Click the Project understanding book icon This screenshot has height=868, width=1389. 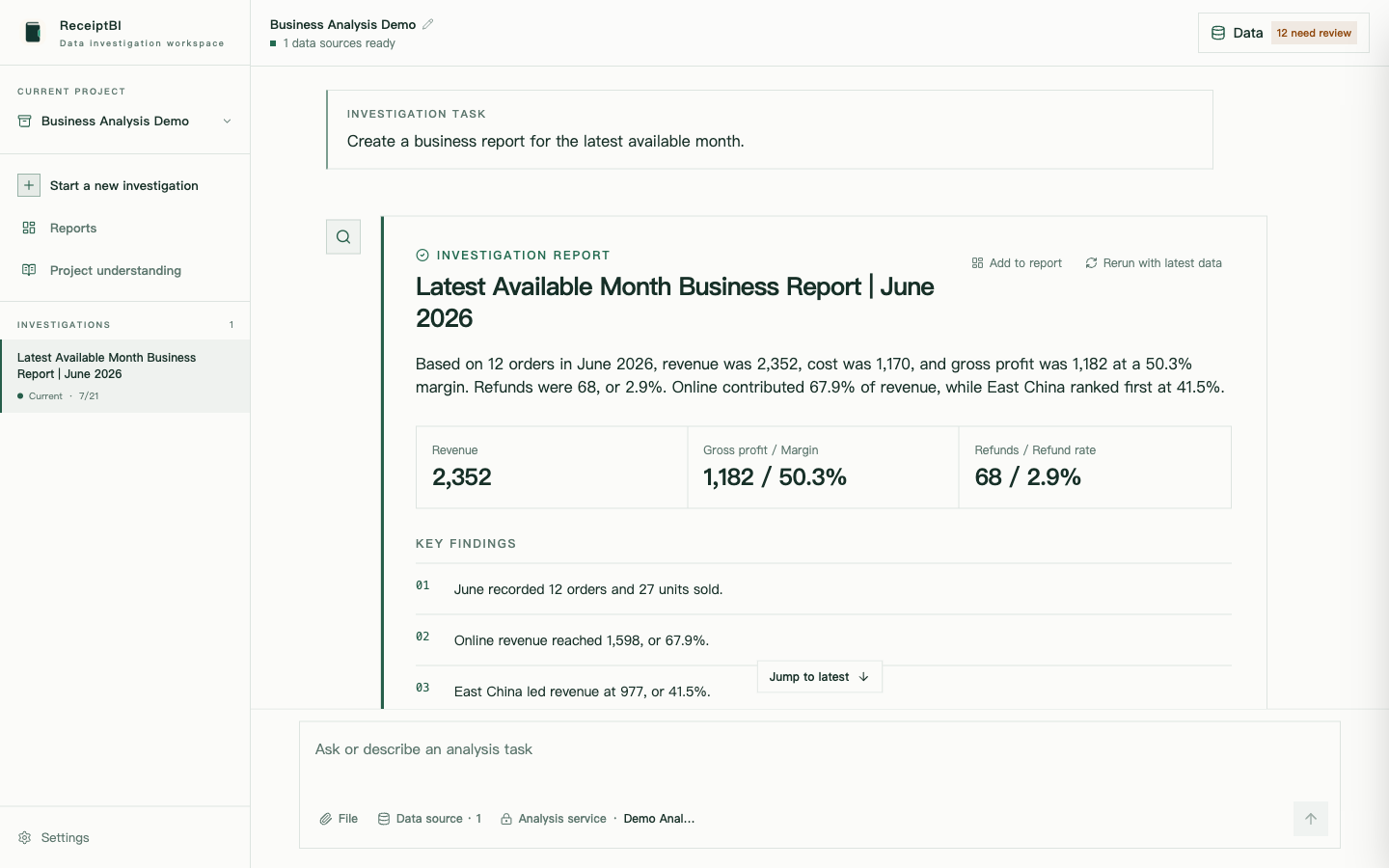tap(29, 270)
